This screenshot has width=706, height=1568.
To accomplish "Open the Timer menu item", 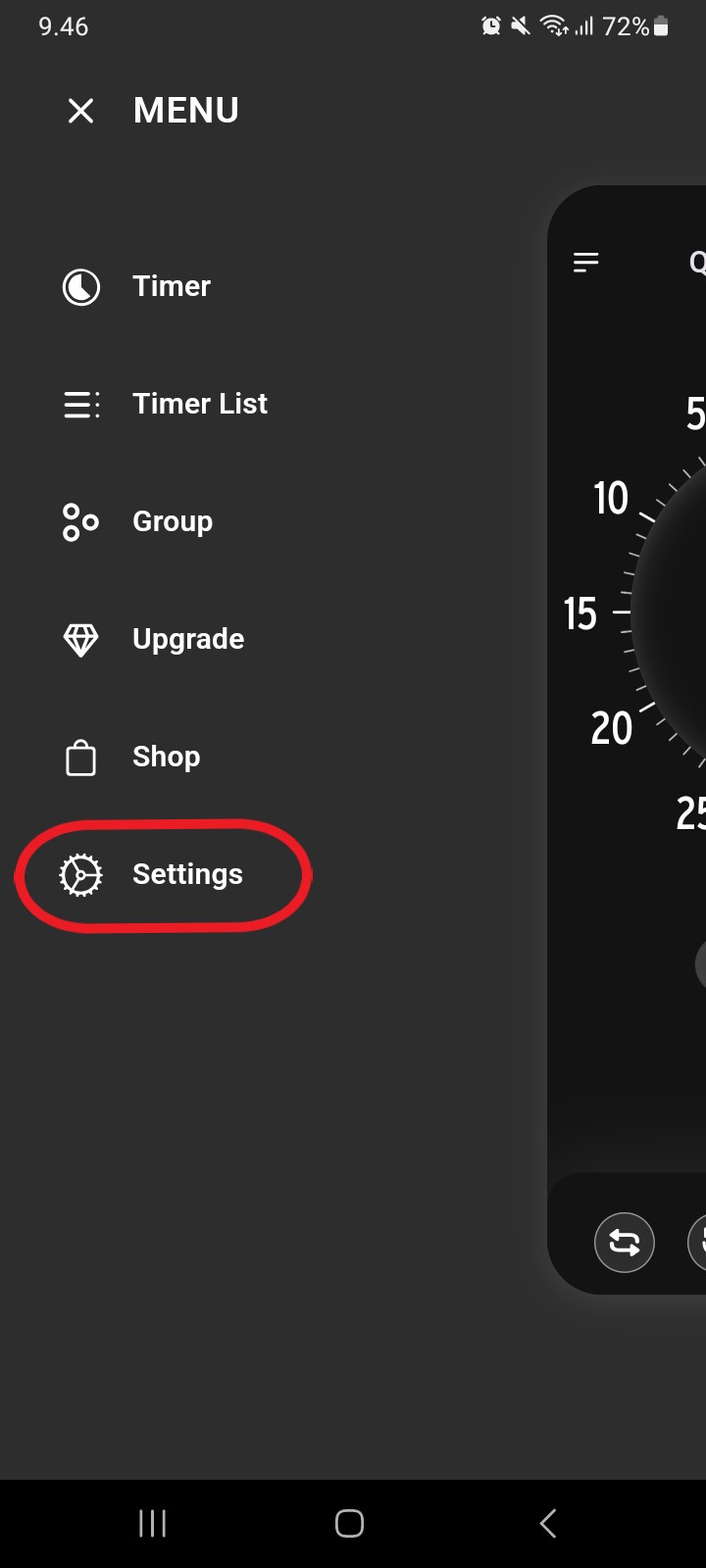I will point(172,286).
